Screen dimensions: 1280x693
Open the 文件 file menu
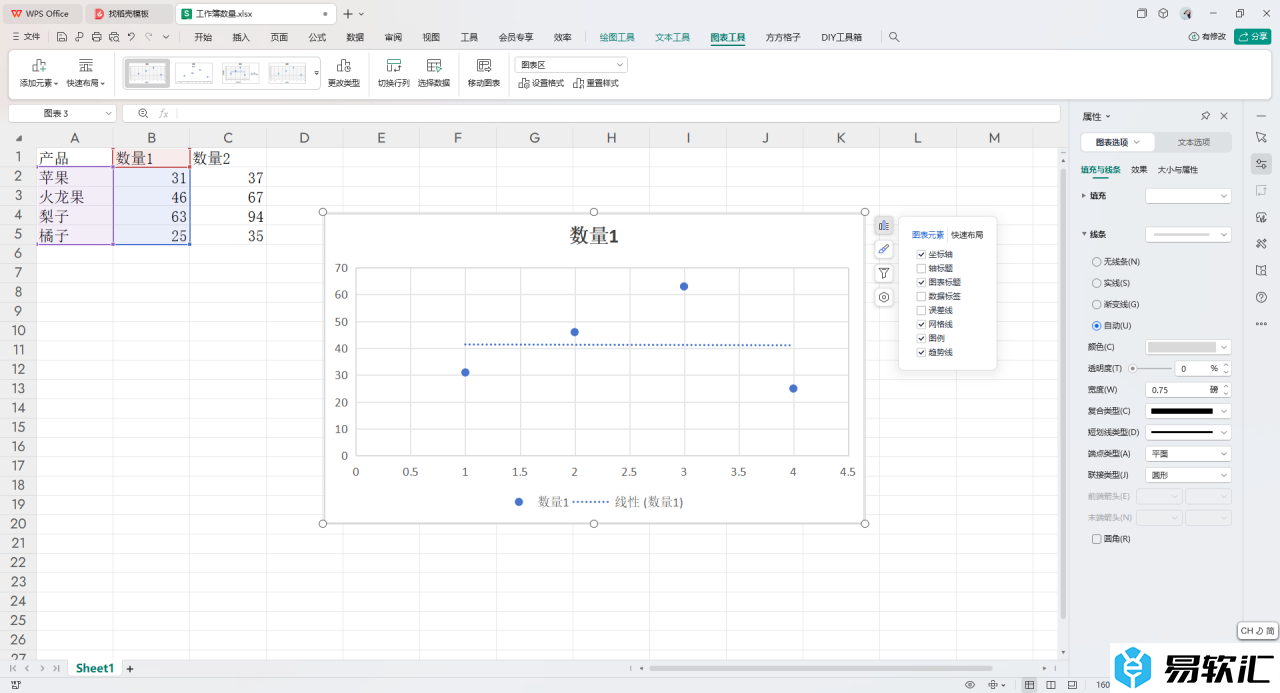26,37
